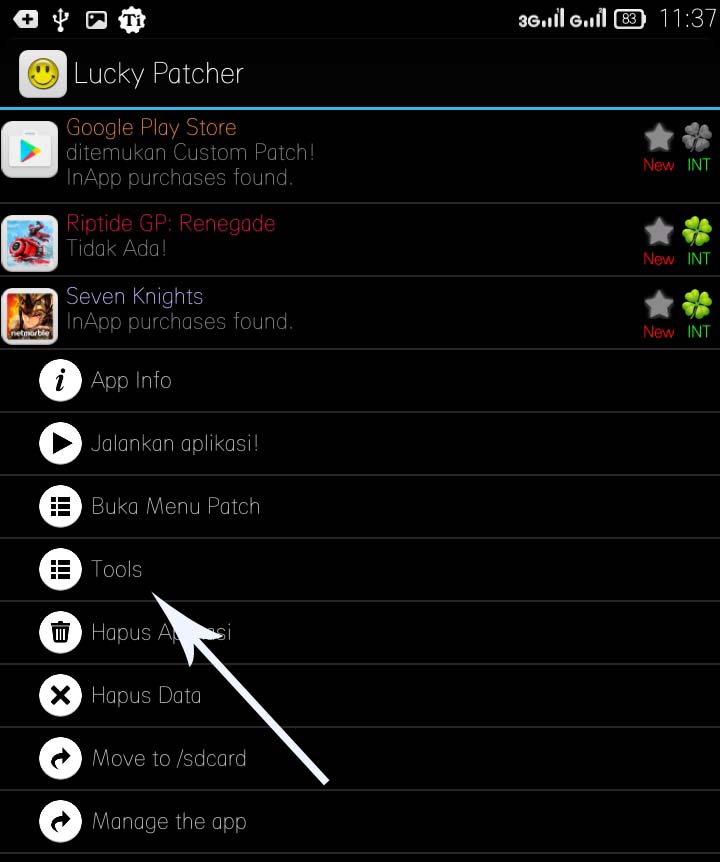This screenshot has height=862, width=720.
Task: Choose Move to /sdcard
Action: [360, 758]
